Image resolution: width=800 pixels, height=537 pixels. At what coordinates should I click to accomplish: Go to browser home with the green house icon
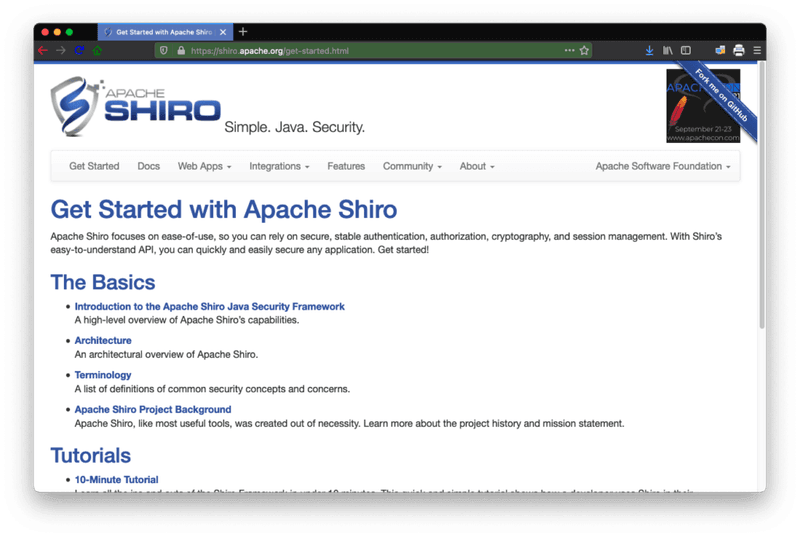click(x=97, y=50)
